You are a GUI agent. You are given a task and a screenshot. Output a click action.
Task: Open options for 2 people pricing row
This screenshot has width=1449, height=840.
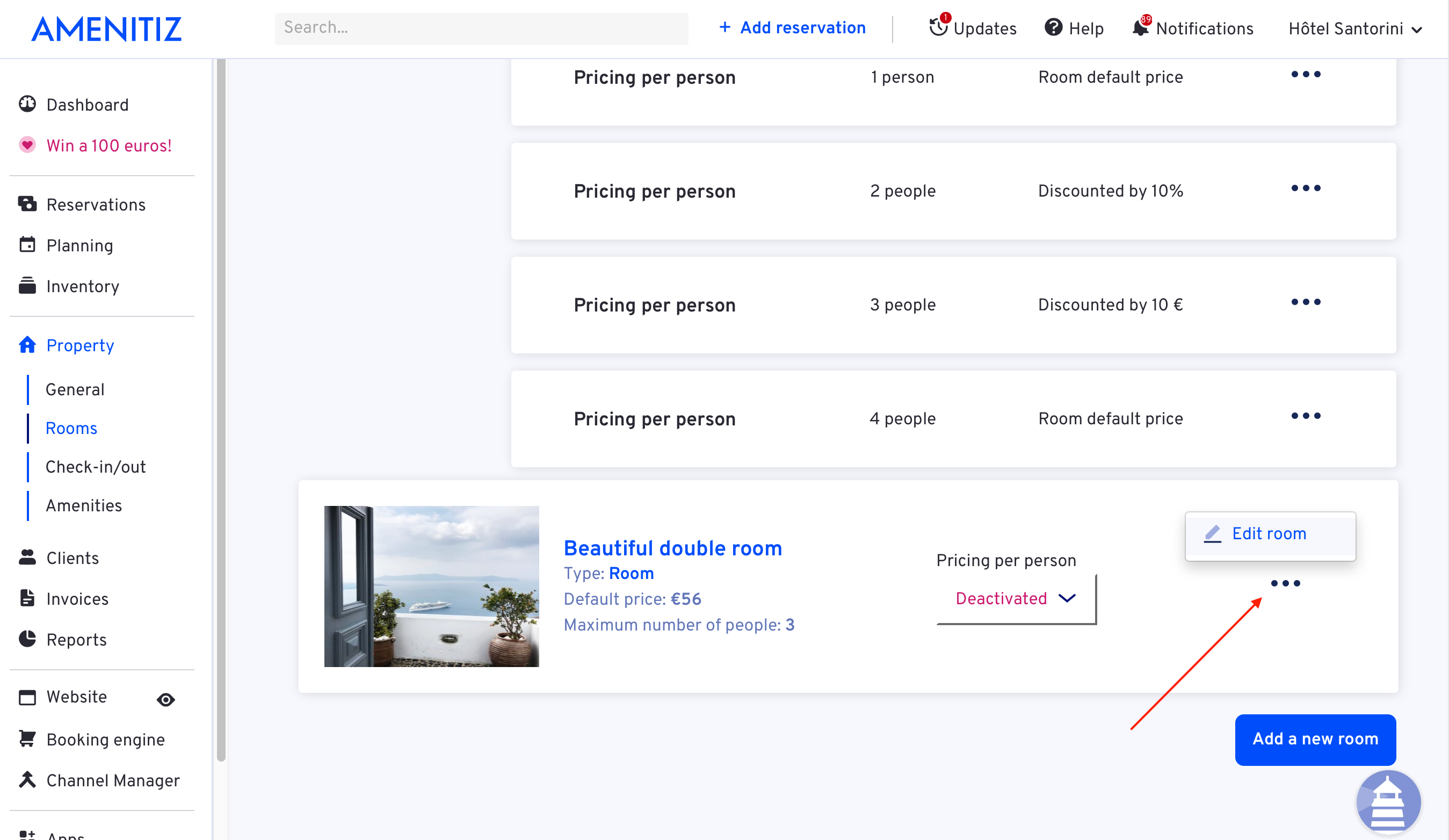1306,188
